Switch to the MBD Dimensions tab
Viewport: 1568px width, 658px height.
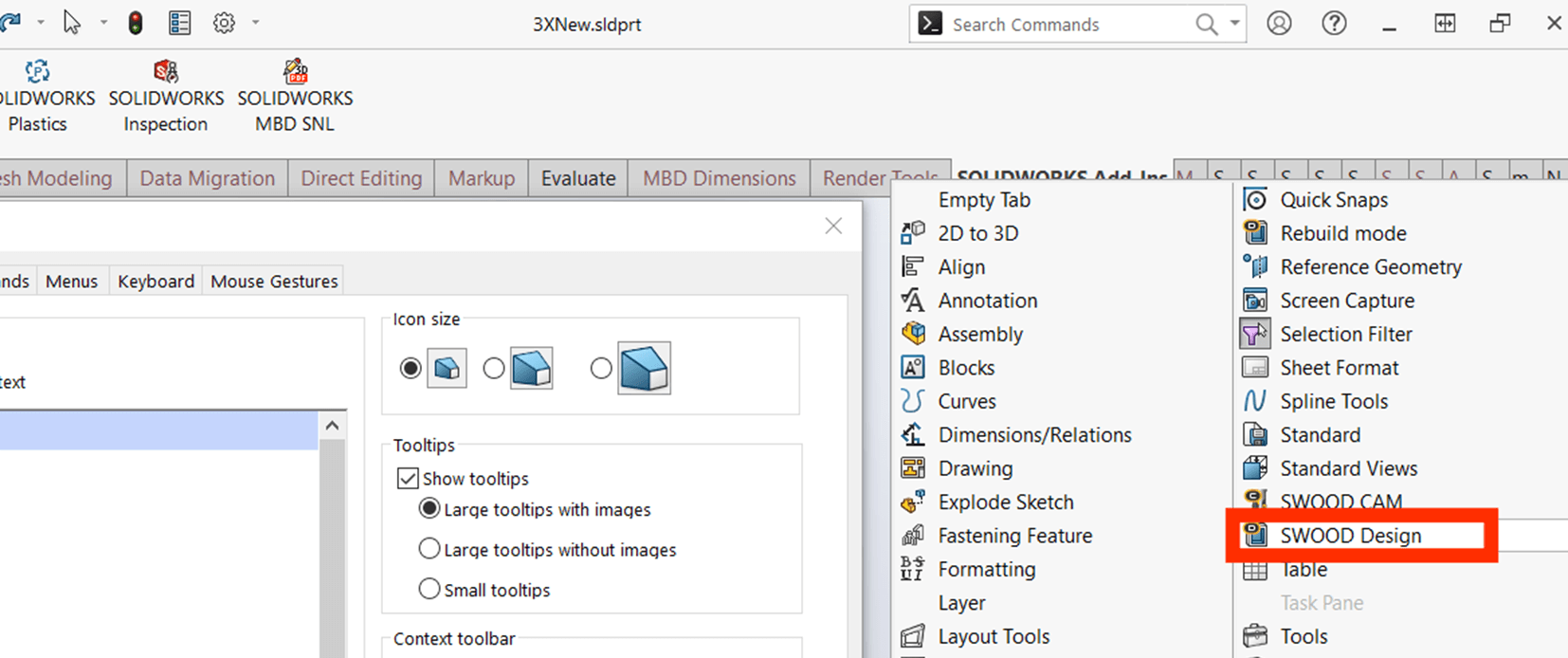pyautogui.click(x=720, y=178)
